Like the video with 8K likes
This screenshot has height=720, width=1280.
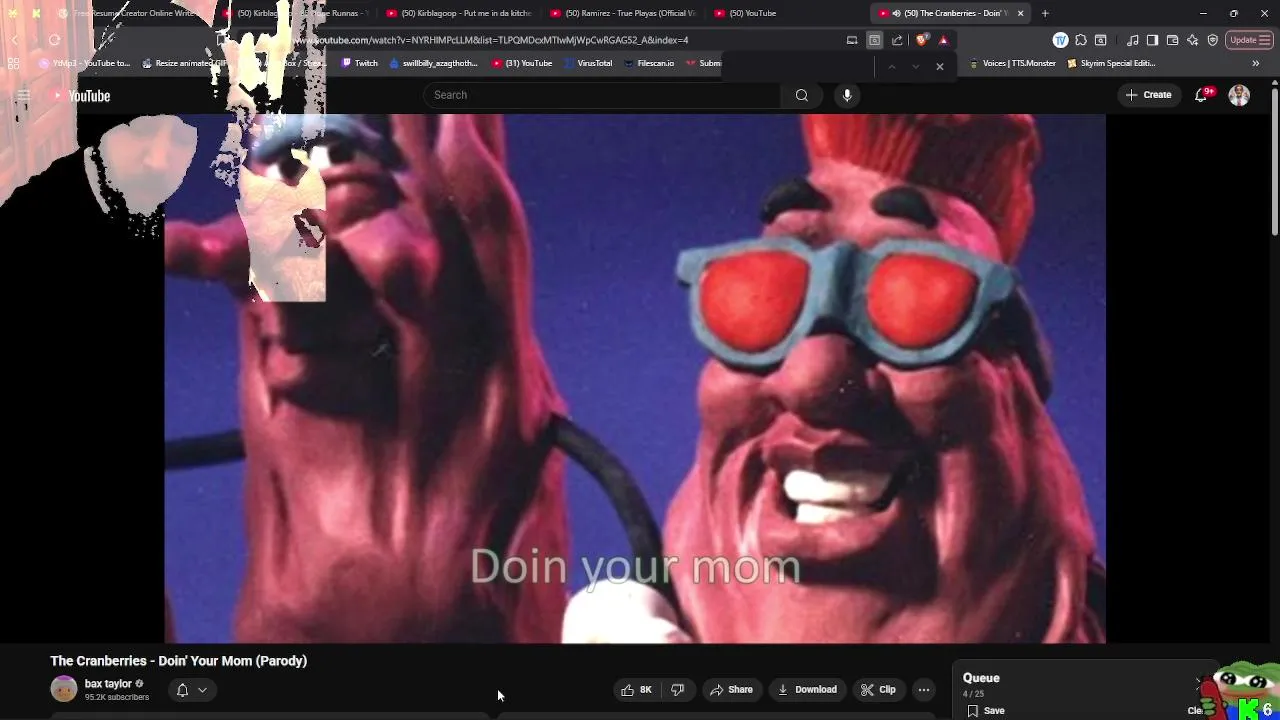click(636, 689)
